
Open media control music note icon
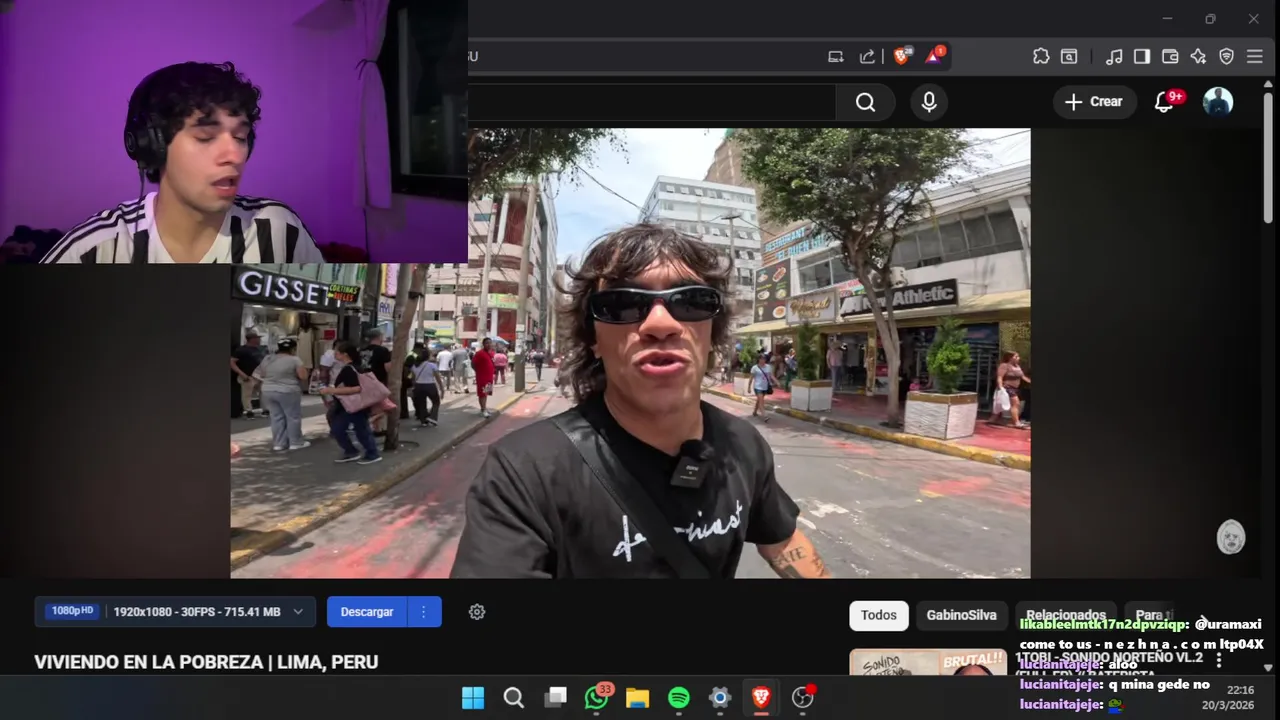[x=1114, y=57]
